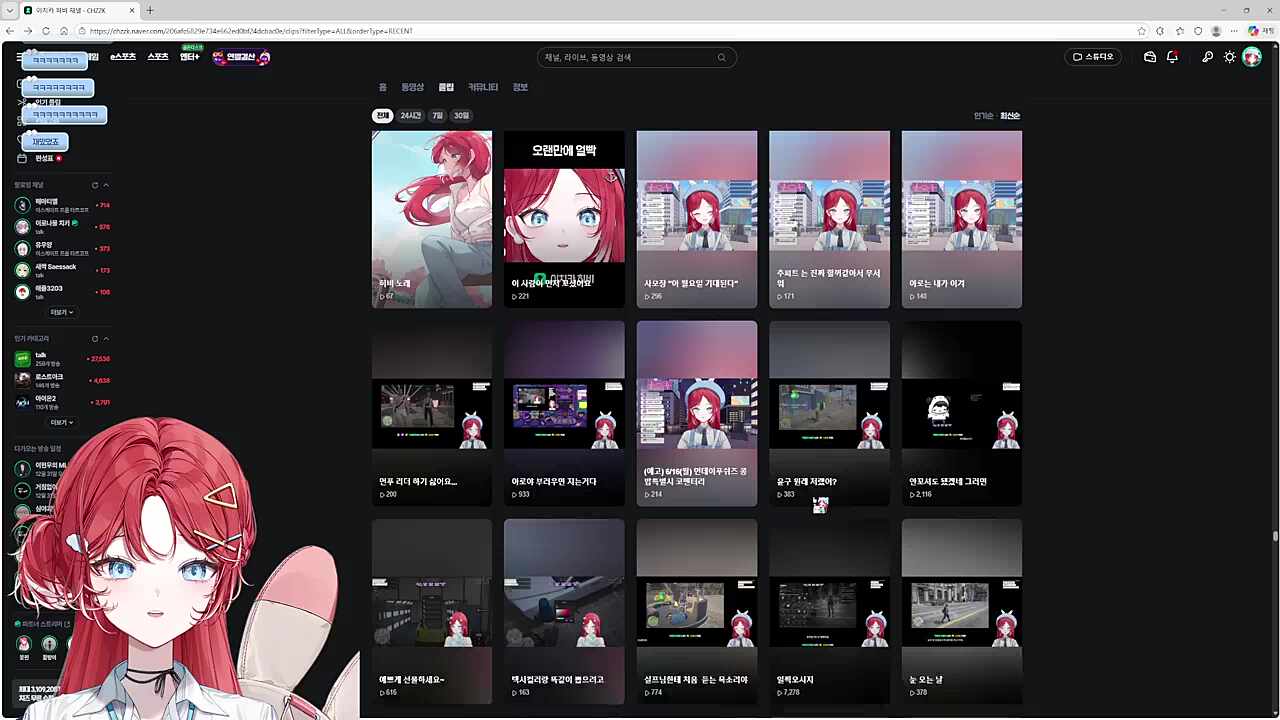The width and height of the screenshot is (1280, 720).
Task: Open the 오랜만에 얼빡 clip thumbnail
Action: pos(564,218)
